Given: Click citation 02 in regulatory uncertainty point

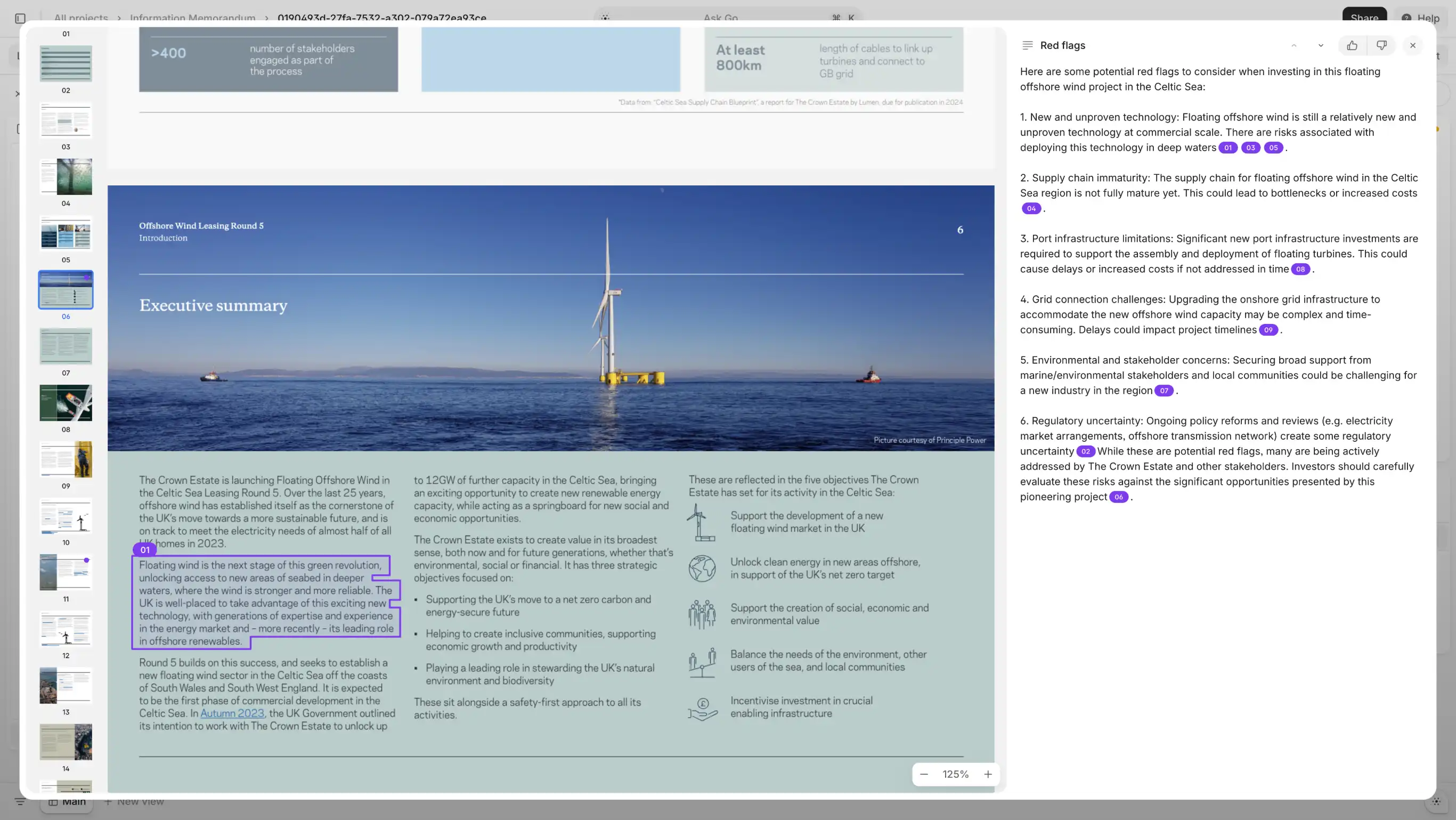Looking at the screenshot, I should pos(1085,451).
